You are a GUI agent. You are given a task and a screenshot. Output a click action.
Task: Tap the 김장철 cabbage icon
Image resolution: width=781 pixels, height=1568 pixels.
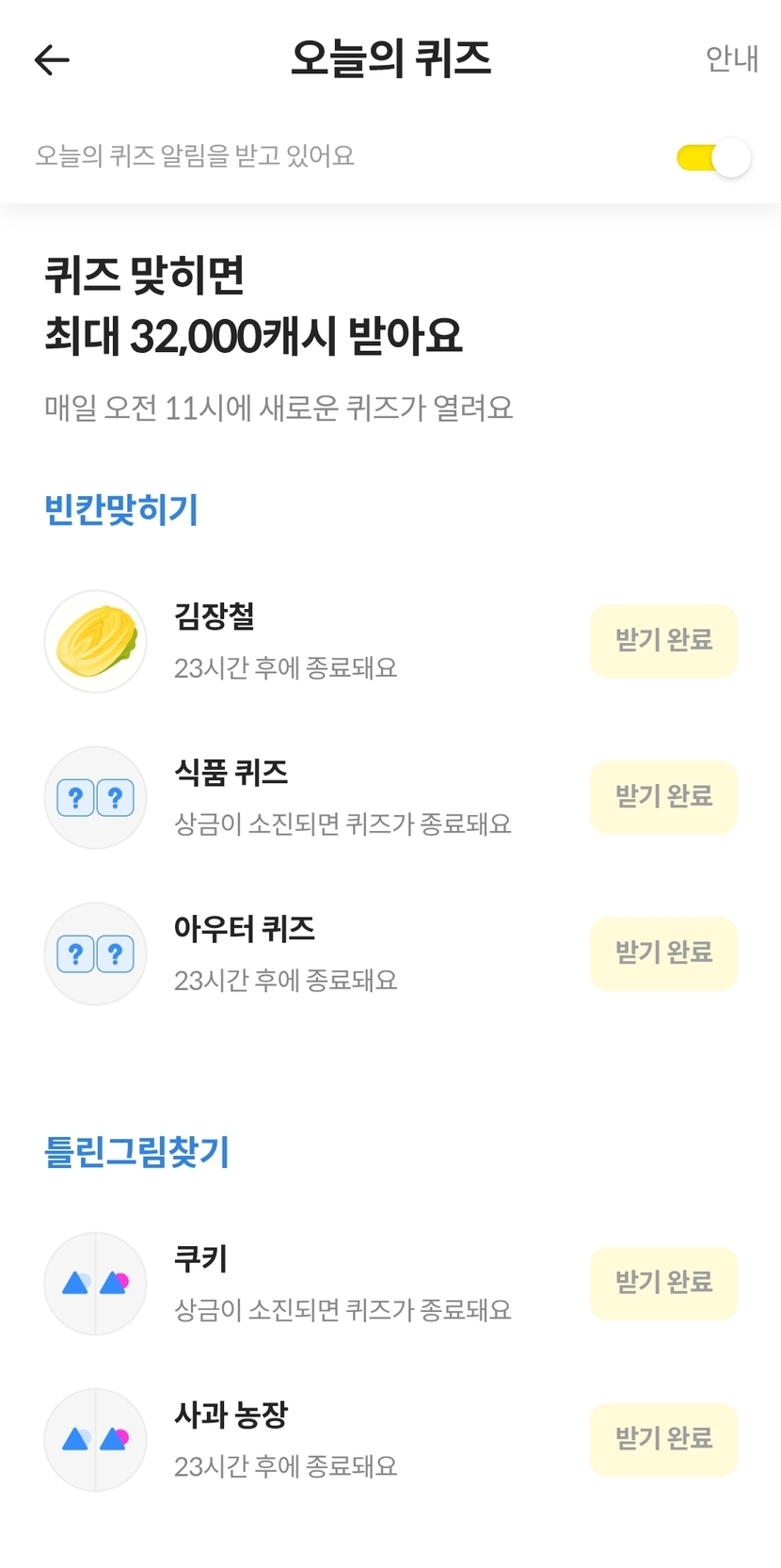[x=95, y=642]
